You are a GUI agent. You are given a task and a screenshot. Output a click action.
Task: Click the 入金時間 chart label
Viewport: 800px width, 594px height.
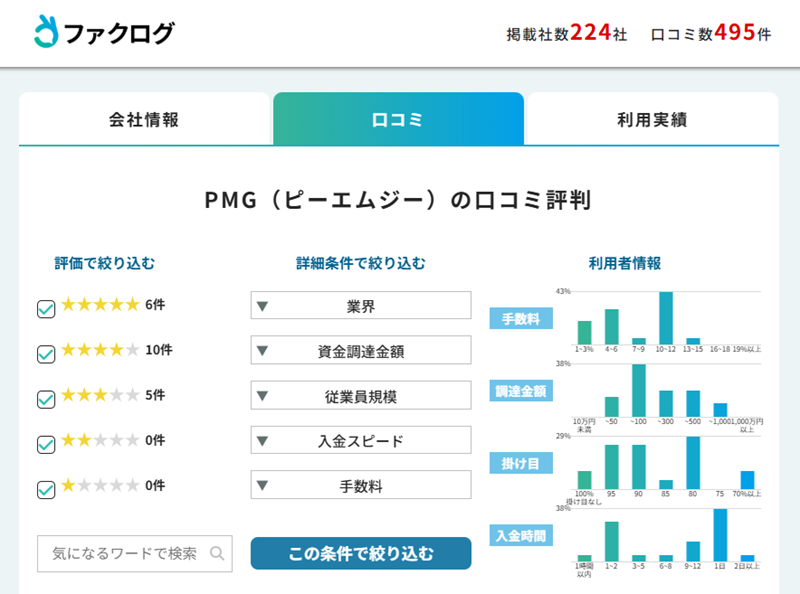(520, 535)
